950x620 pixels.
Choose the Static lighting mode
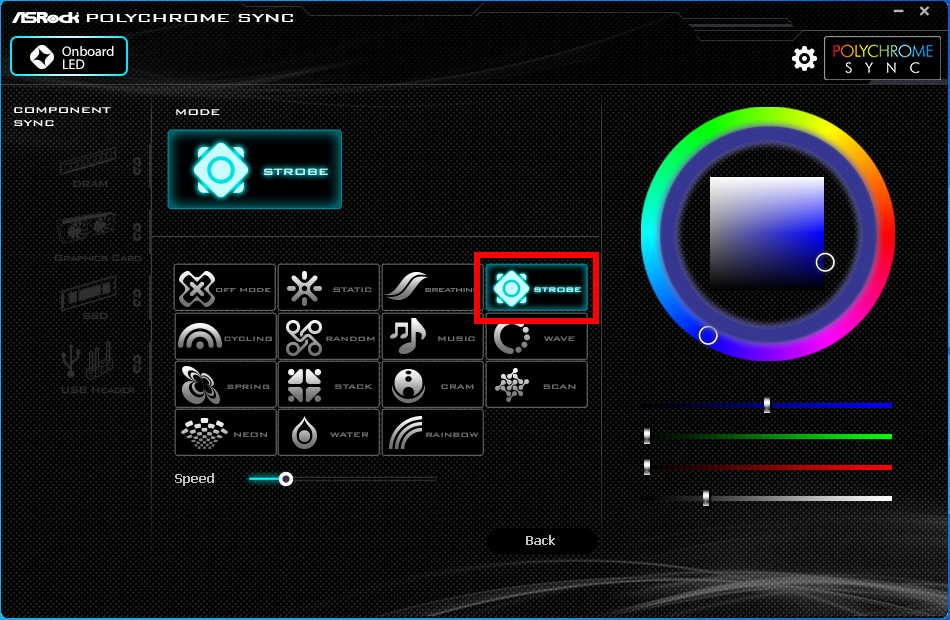[x=329, y=287]
